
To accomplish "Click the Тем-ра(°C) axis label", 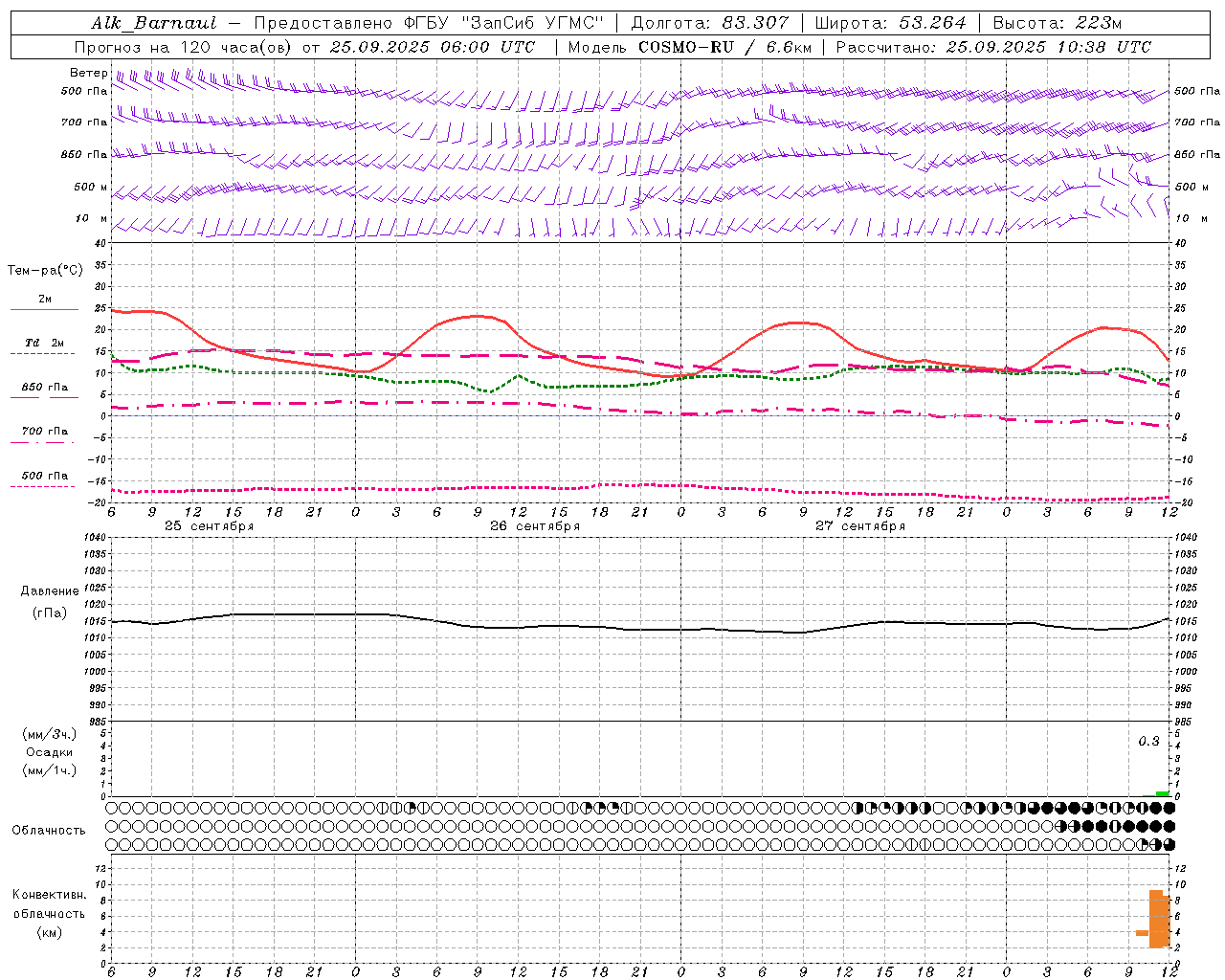I will [x=45, y=271].
